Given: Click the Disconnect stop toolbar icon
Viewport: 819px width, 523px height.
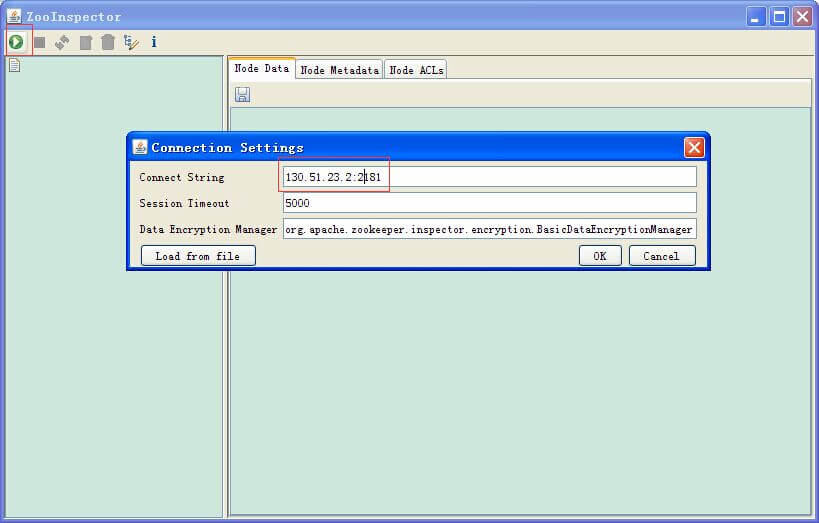Looking at the screenshot, I should pos(39,42).
